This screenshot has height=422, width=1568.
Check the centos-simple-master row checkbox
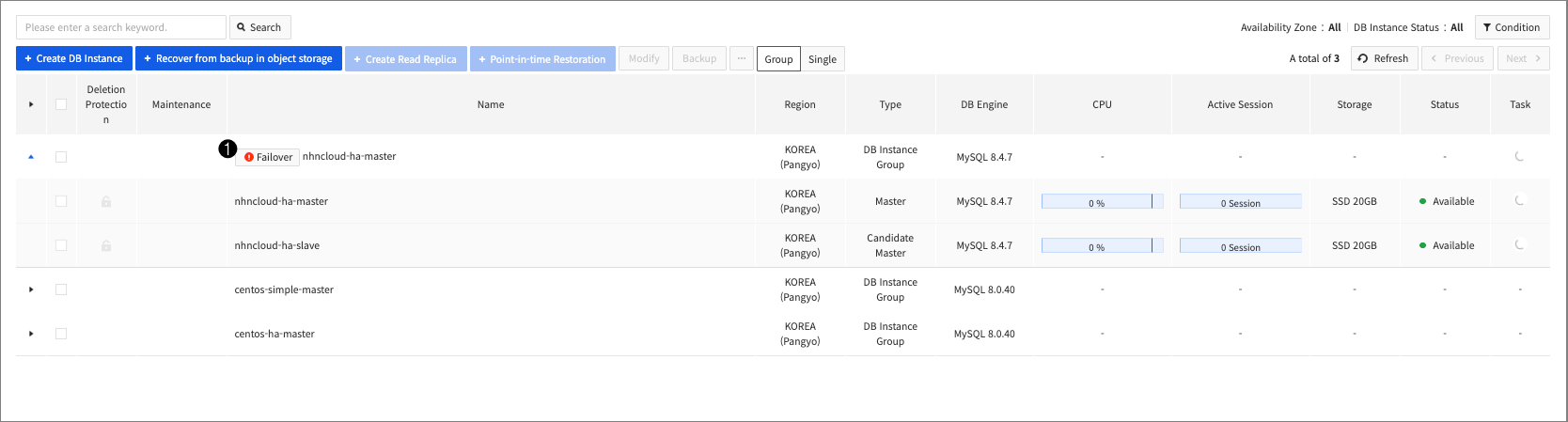[61, 289]
